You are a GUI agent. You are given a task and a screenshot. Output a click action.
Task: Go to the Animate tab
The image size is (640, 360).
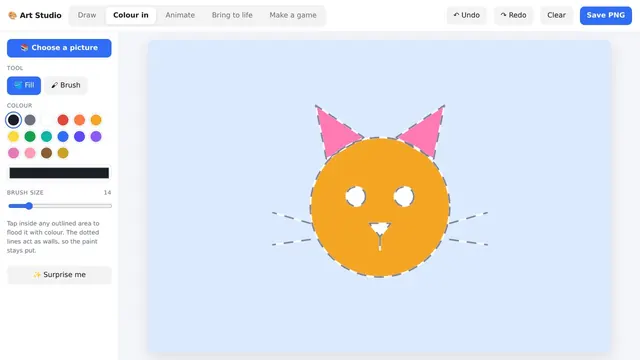(180, 15)
